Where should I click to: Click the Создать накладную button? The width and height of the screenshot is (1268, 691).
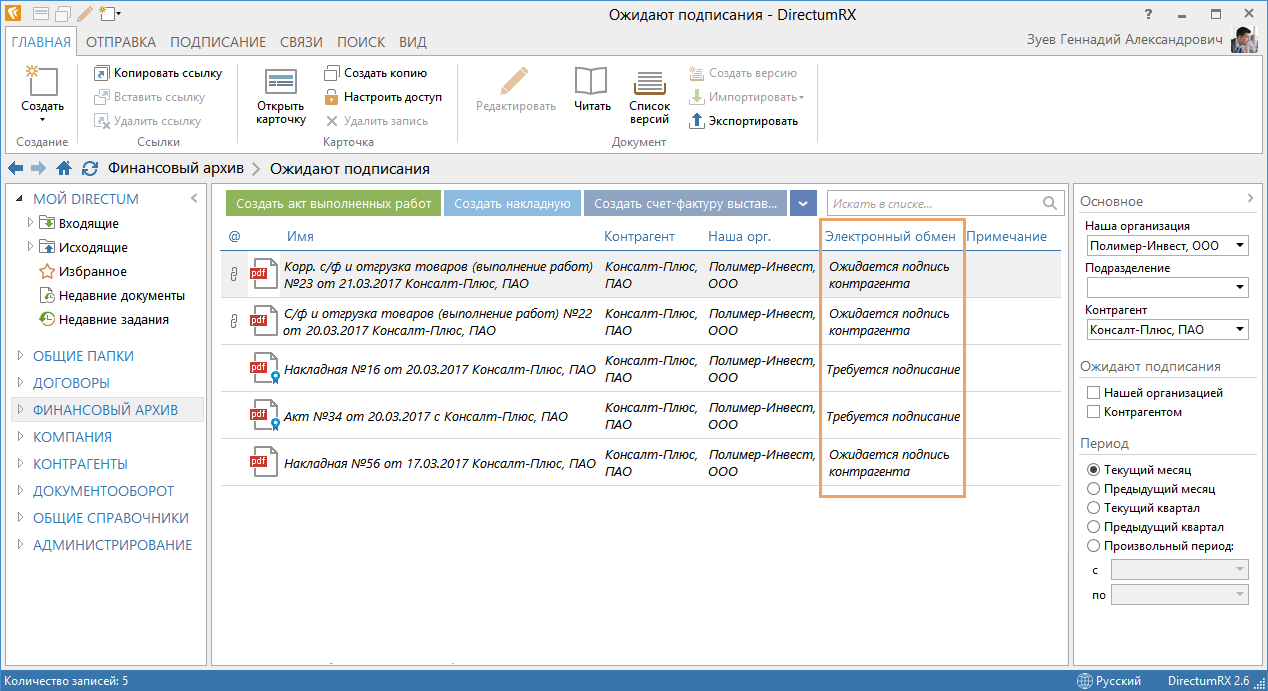[x=512, y=203]
